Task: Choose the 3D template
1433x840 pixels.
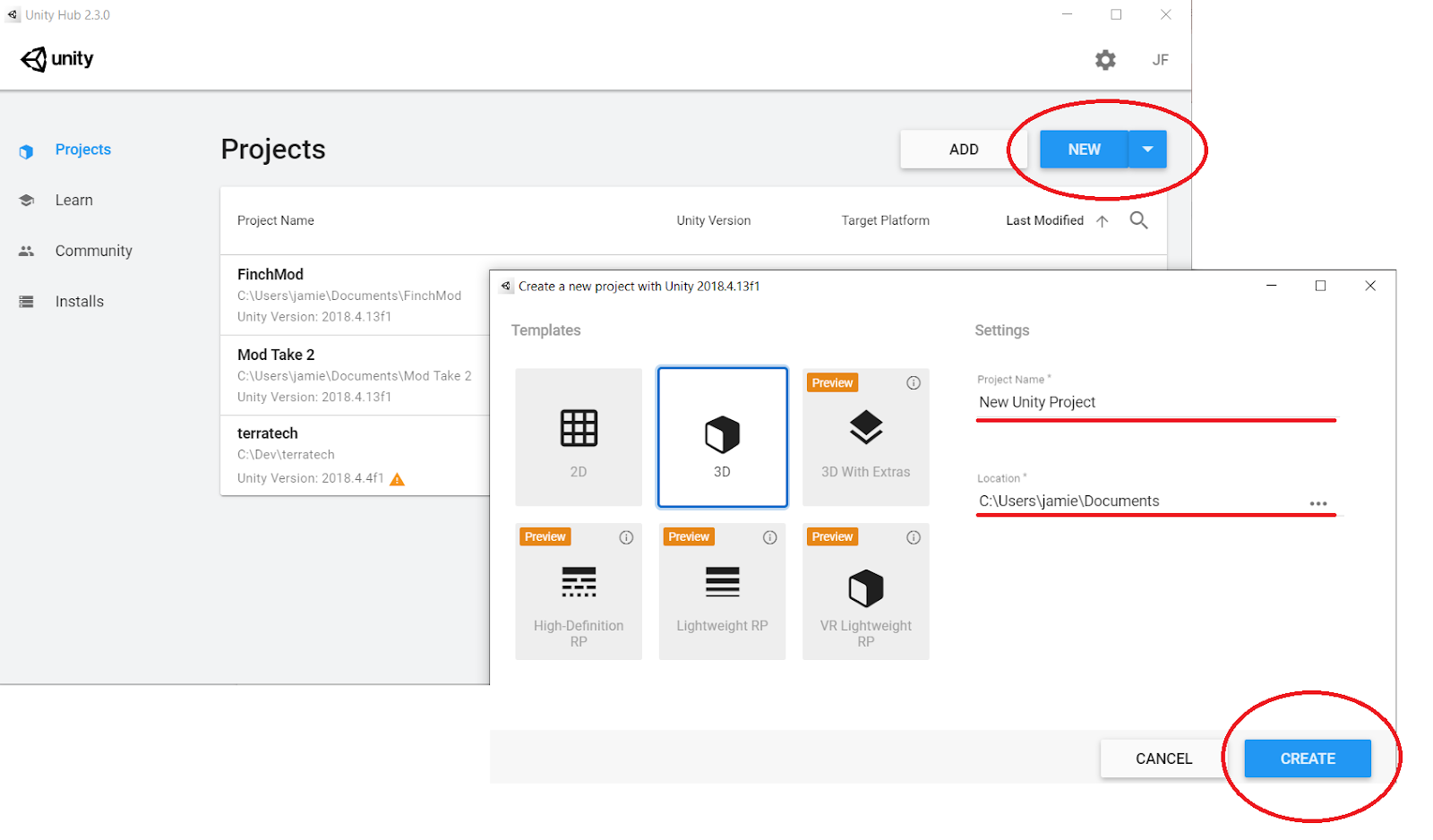Action: 722,437
